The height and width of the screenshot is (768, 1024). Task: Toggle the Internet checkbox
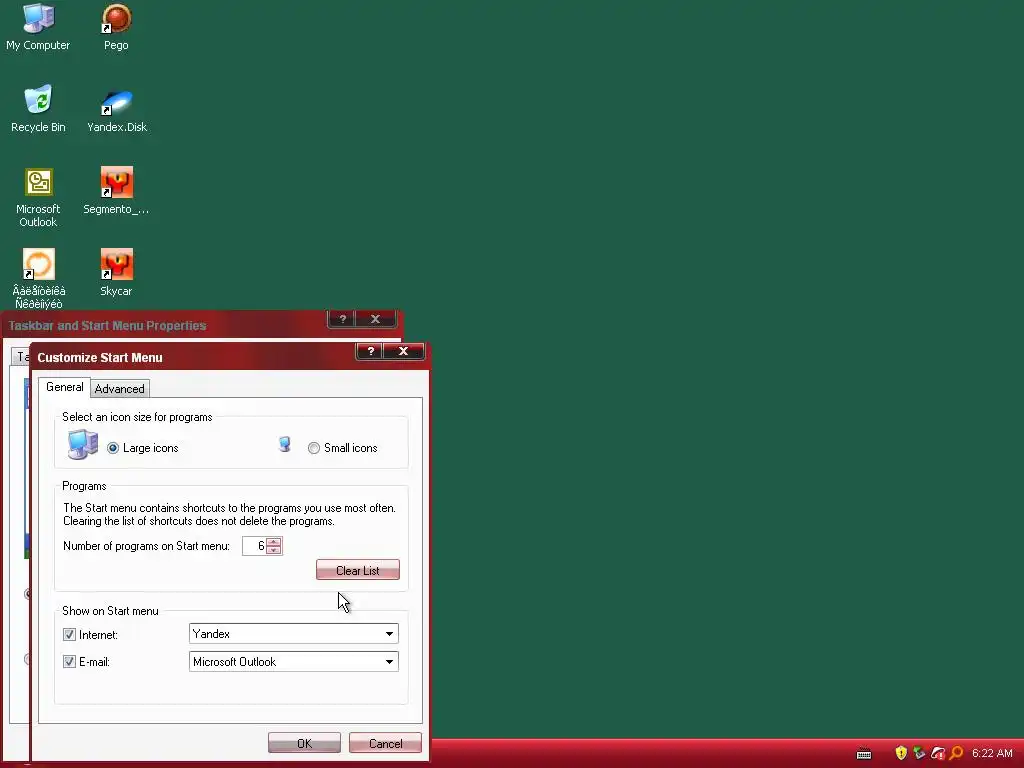click(69, 634)
